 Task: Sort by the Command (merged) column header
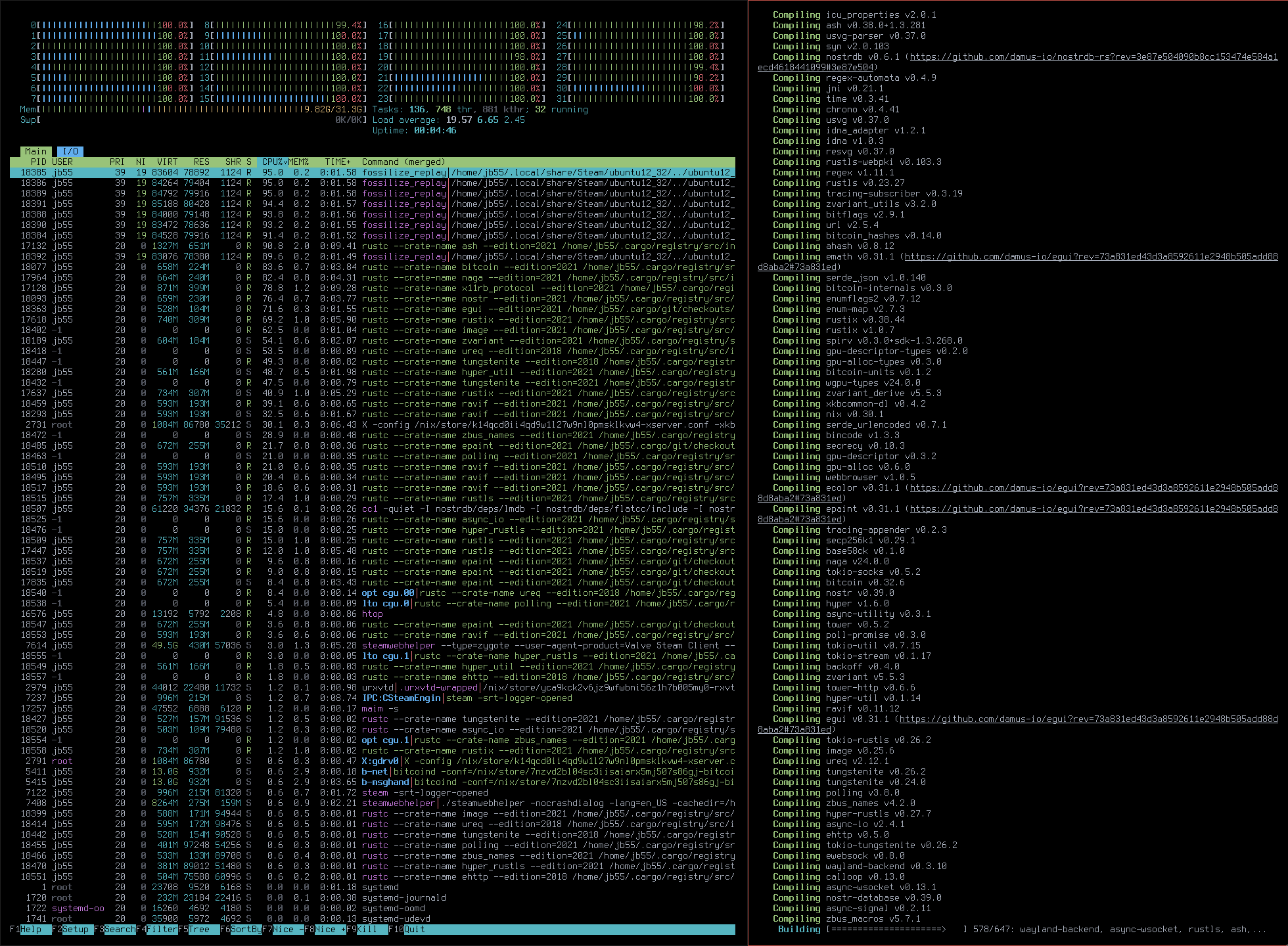point(403,162)
